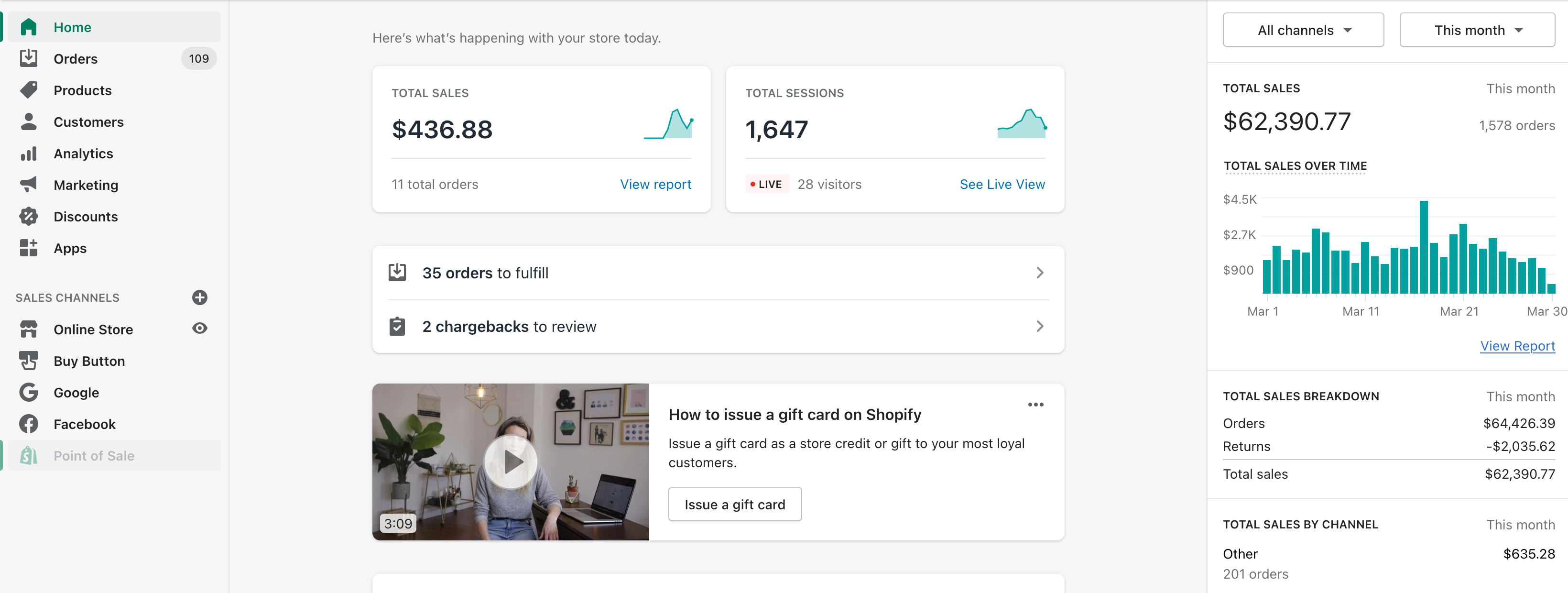Image resolution: width=1568 pixels, height=593 pixels.
Task: Click the Discounts percent badge icon
Action: coord(29,216)
